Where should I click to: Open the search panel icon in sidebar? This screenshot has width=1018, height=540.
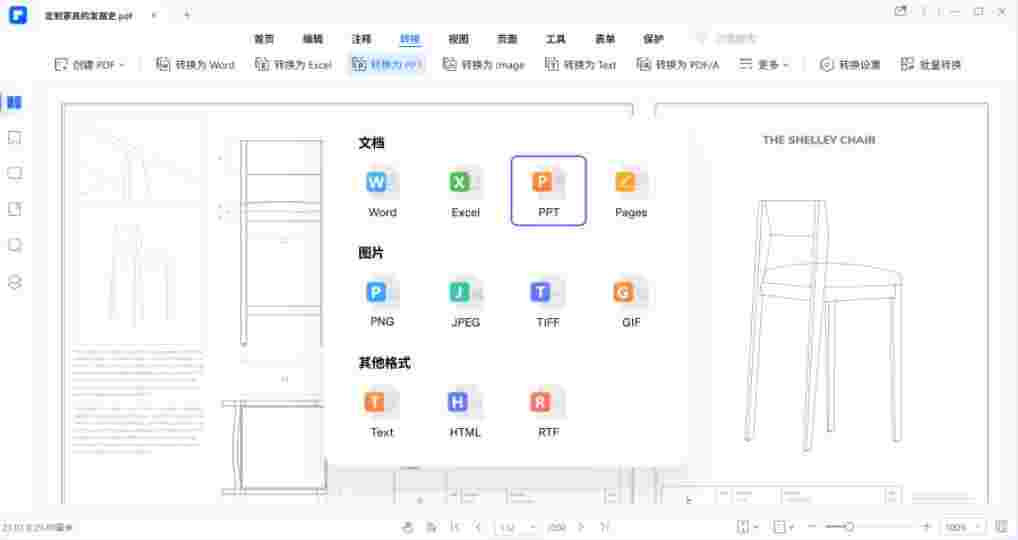click(x=14, y=245)
